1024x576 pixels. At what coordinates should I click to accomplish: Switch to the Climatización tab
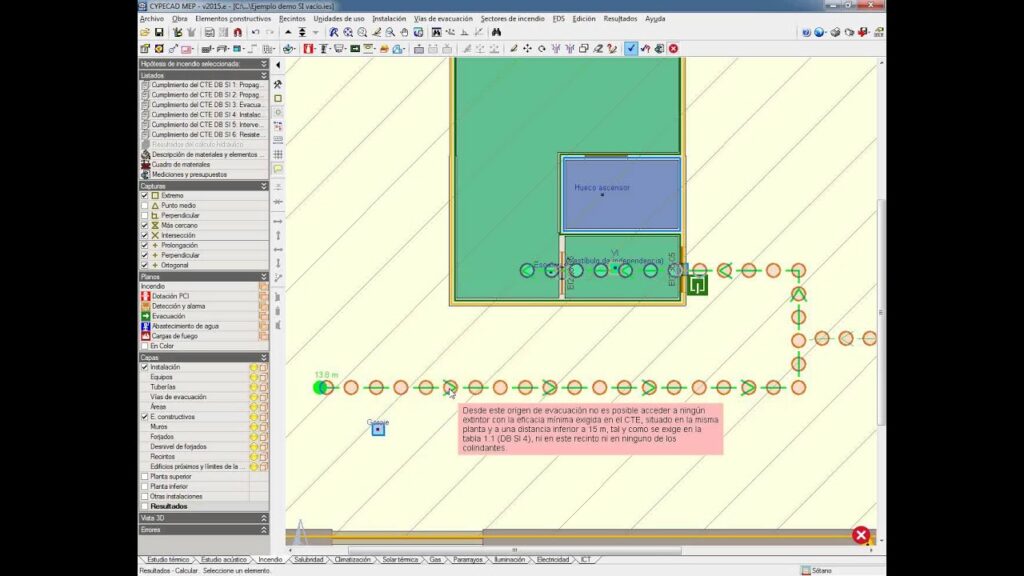tap(352, 560)
